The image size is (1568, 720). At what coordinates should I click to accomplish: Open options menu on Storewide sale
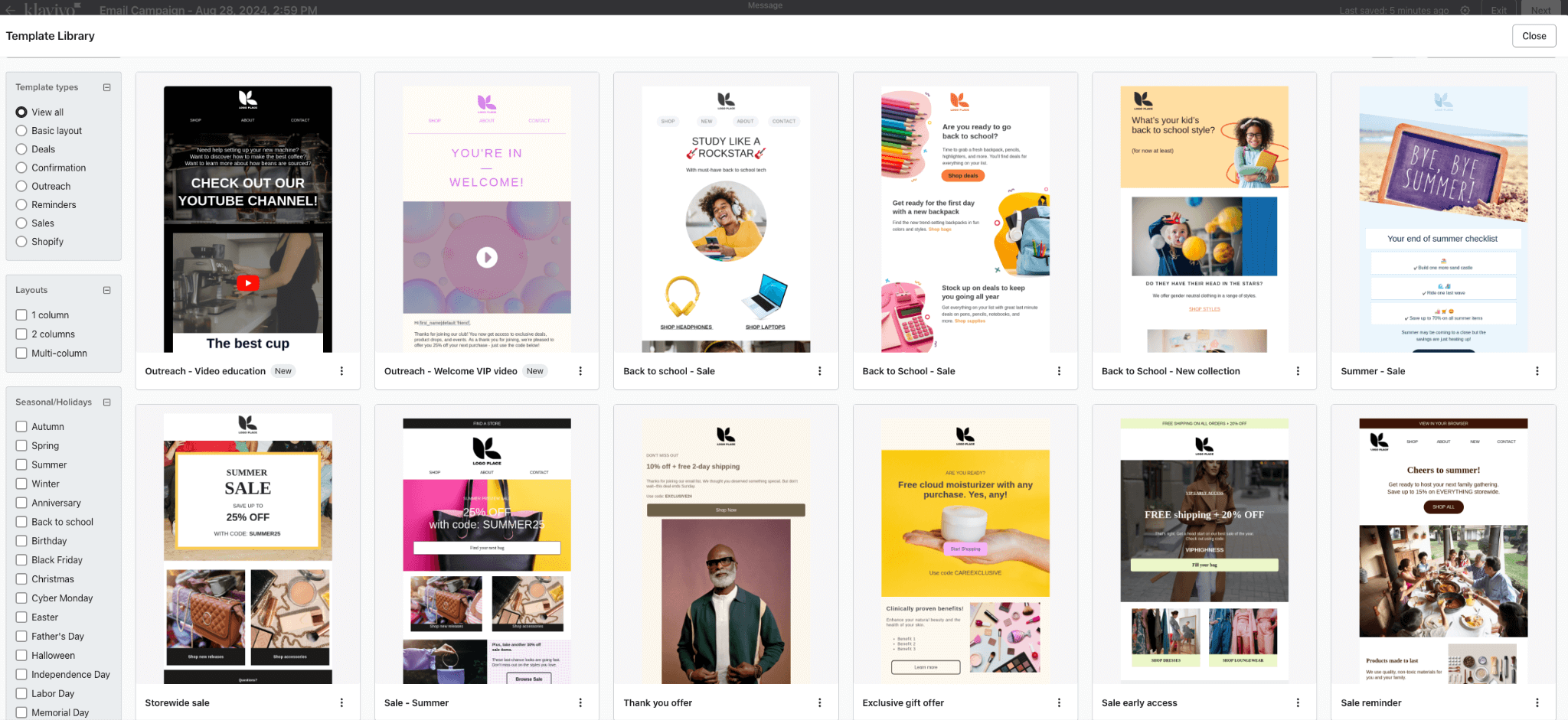[342, 702]
